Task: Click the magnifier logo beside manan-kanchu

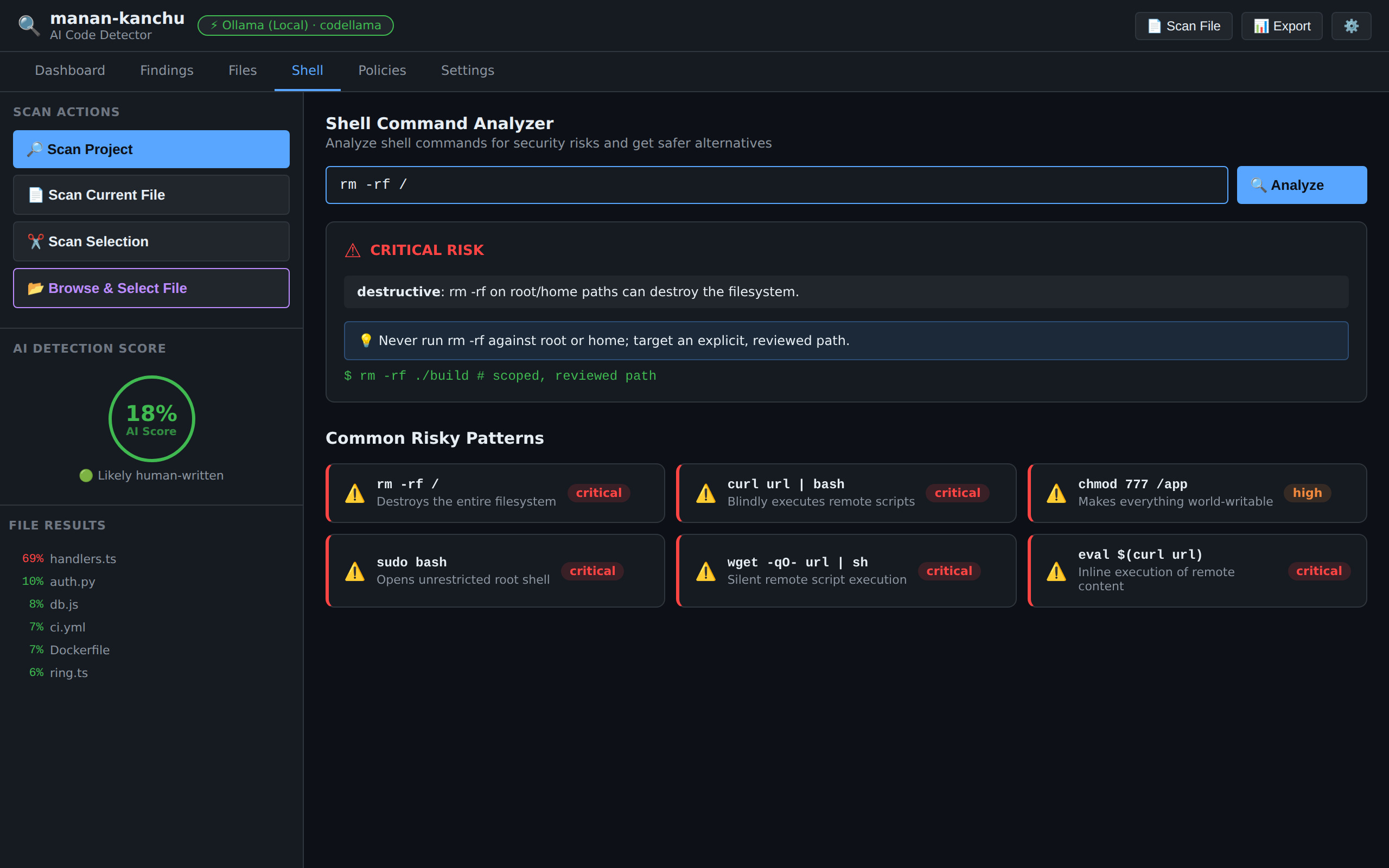Action: point(29,26)
